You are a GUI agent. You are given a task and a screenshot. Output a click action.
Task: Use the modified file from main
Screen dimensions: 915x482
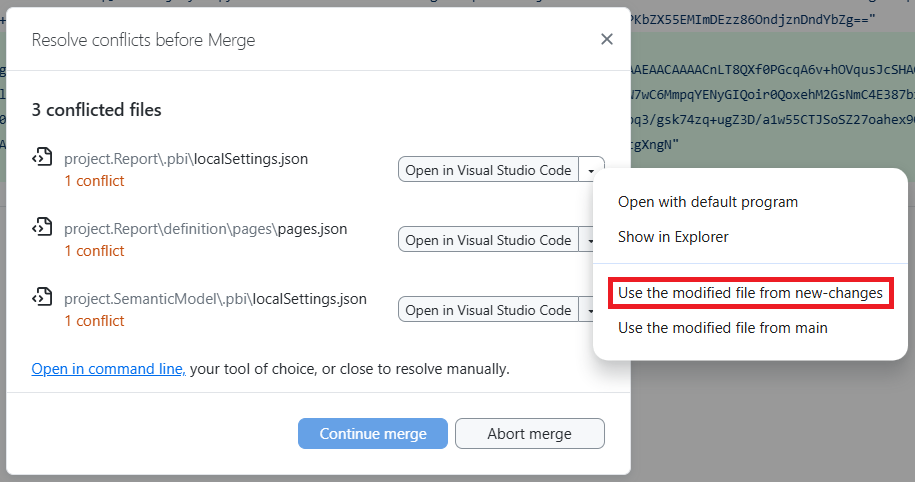(722, 328)
